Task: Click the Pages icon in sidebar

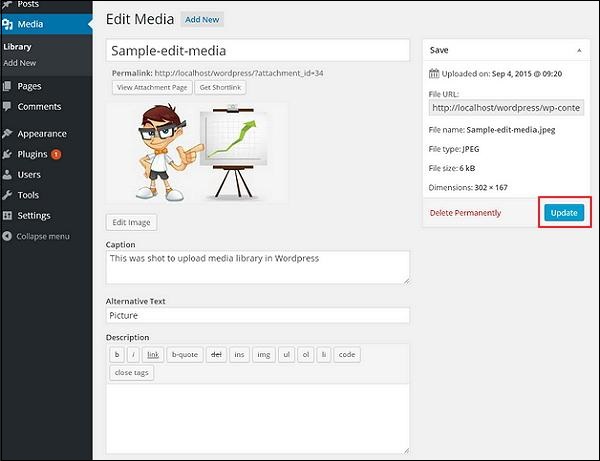Action: tap(8, 86)
